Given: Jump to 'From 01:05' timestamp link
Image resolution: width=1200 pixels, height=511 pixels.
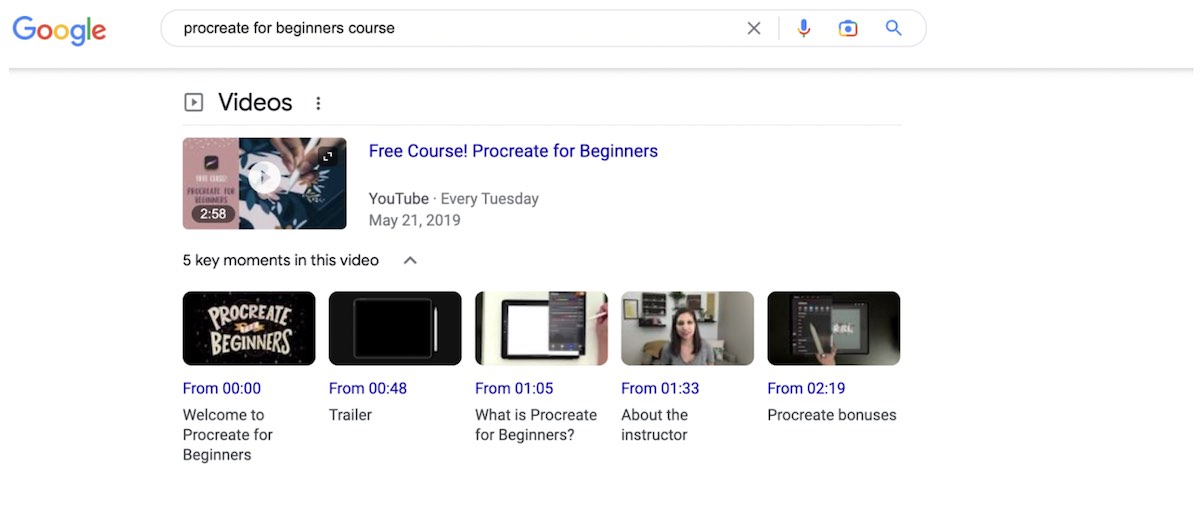Looking at the screenshot, I should tap(514, 388).
